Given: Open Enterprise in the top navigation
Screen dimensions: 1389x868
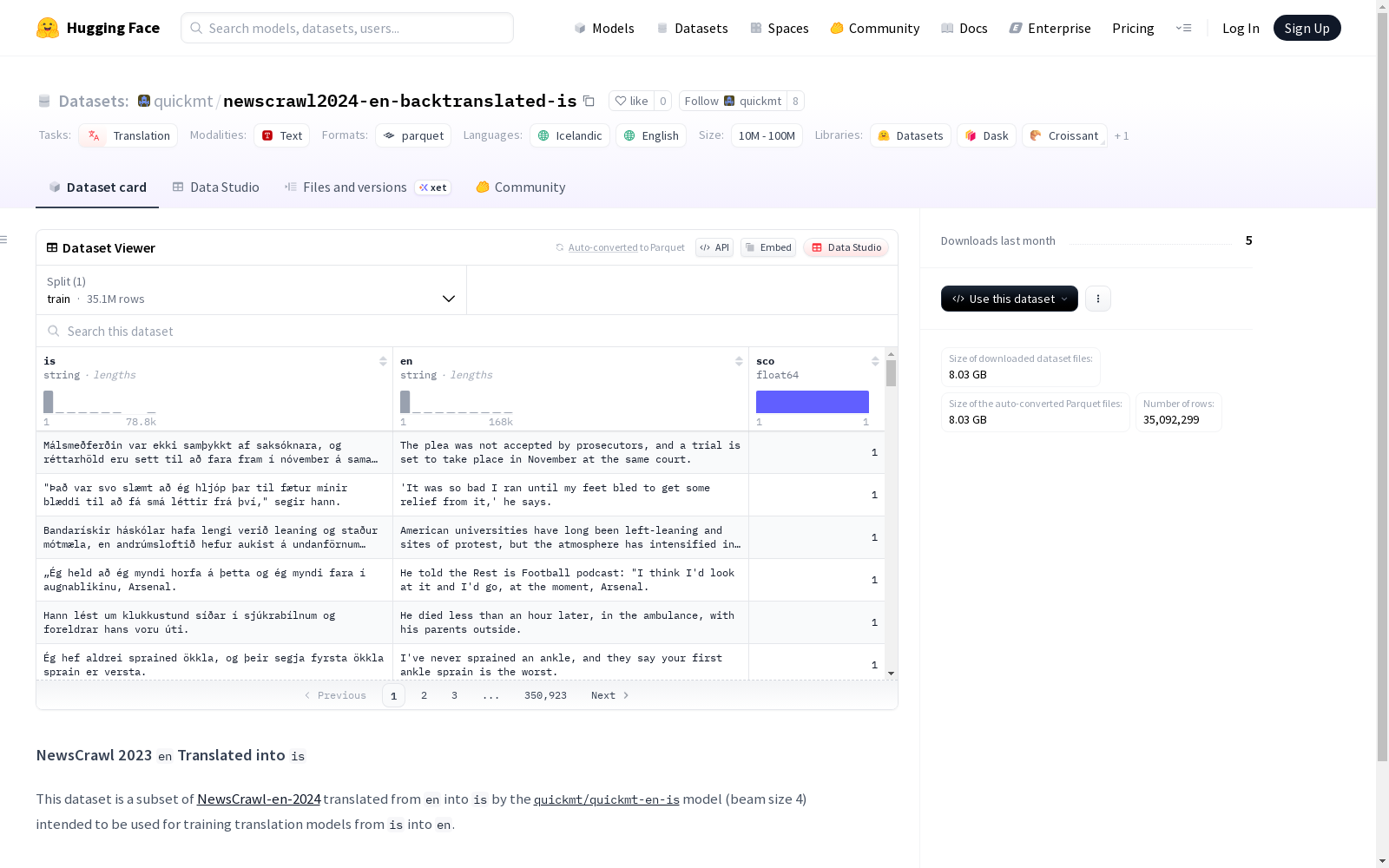Looking at the screenshot, I should 1050,28.
